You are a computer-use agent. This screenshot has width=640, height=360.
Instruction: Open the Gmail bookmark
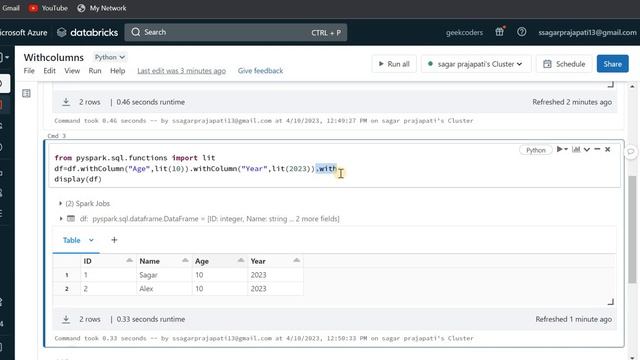(x=10, y=8)
